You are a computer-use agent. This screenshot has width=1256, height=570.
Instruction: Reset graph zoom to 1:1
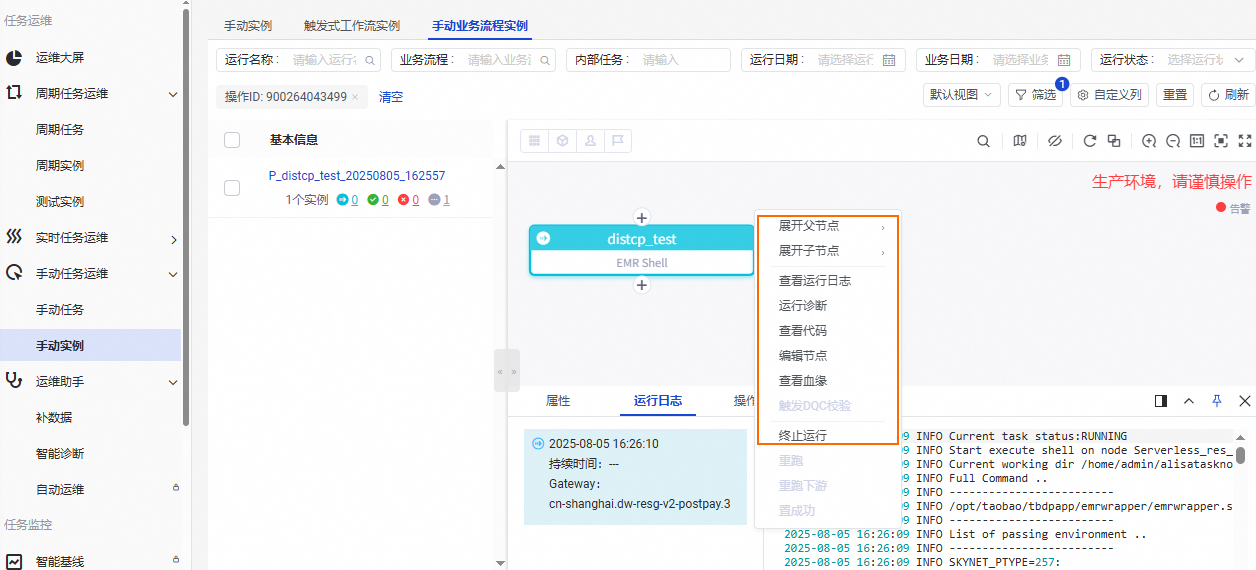coord(1197,141)
